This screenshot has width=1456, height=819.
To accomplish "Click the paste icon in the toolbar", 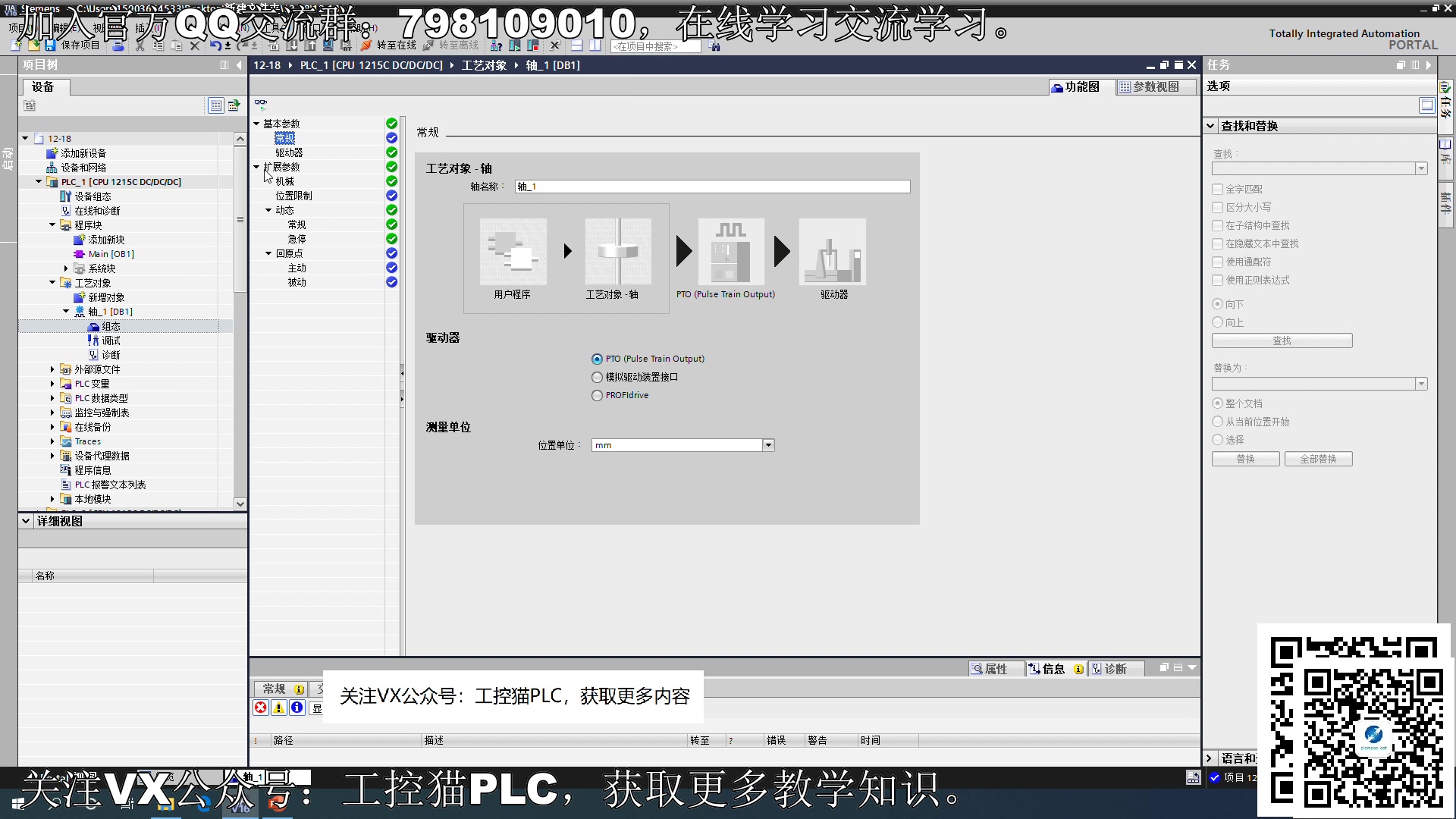I will click(x=177, y=45).
